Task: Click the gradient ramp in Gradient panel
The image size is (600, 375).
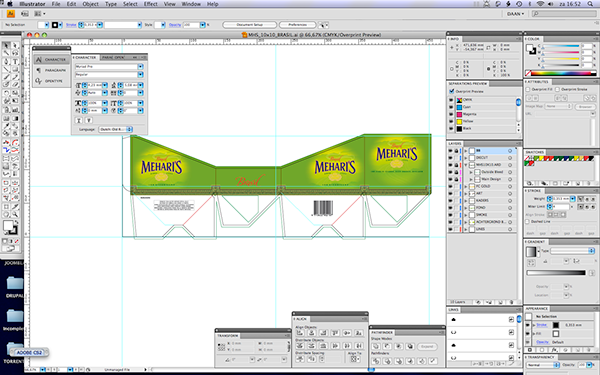Action: pos(556,273)
